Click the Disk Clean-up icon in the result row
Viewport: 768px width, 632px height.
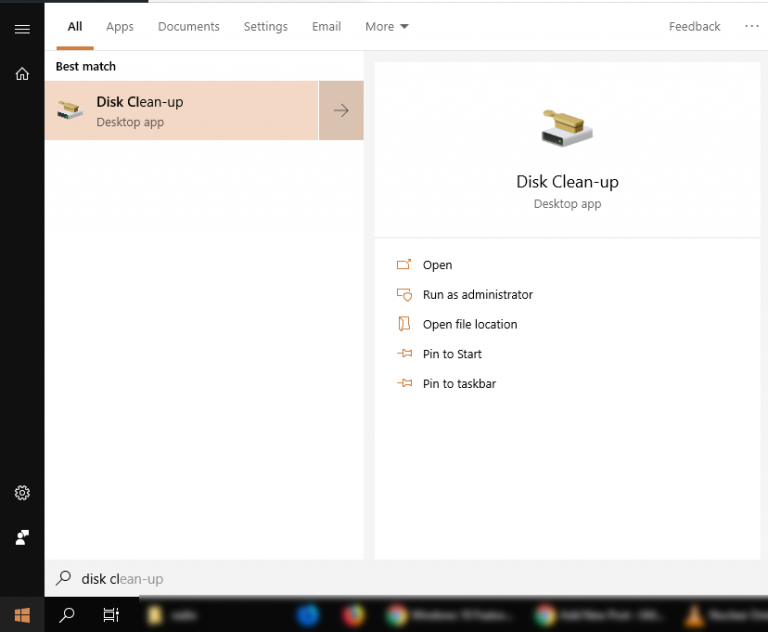pos(70,110)
